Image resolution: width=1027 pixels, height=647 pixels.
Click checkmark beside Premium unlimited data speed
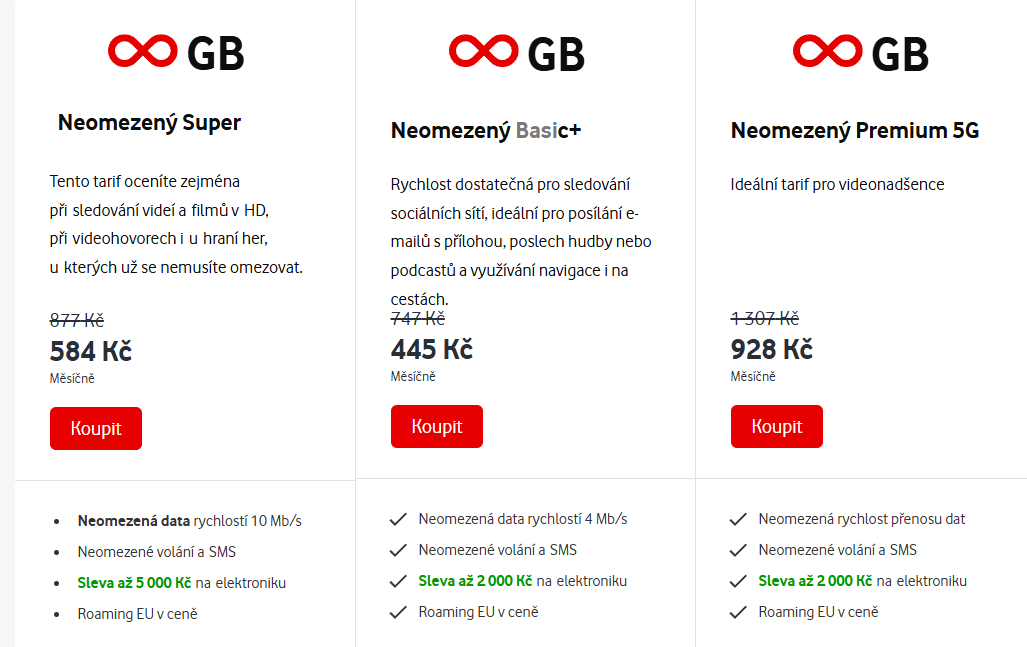pos(739,519)
